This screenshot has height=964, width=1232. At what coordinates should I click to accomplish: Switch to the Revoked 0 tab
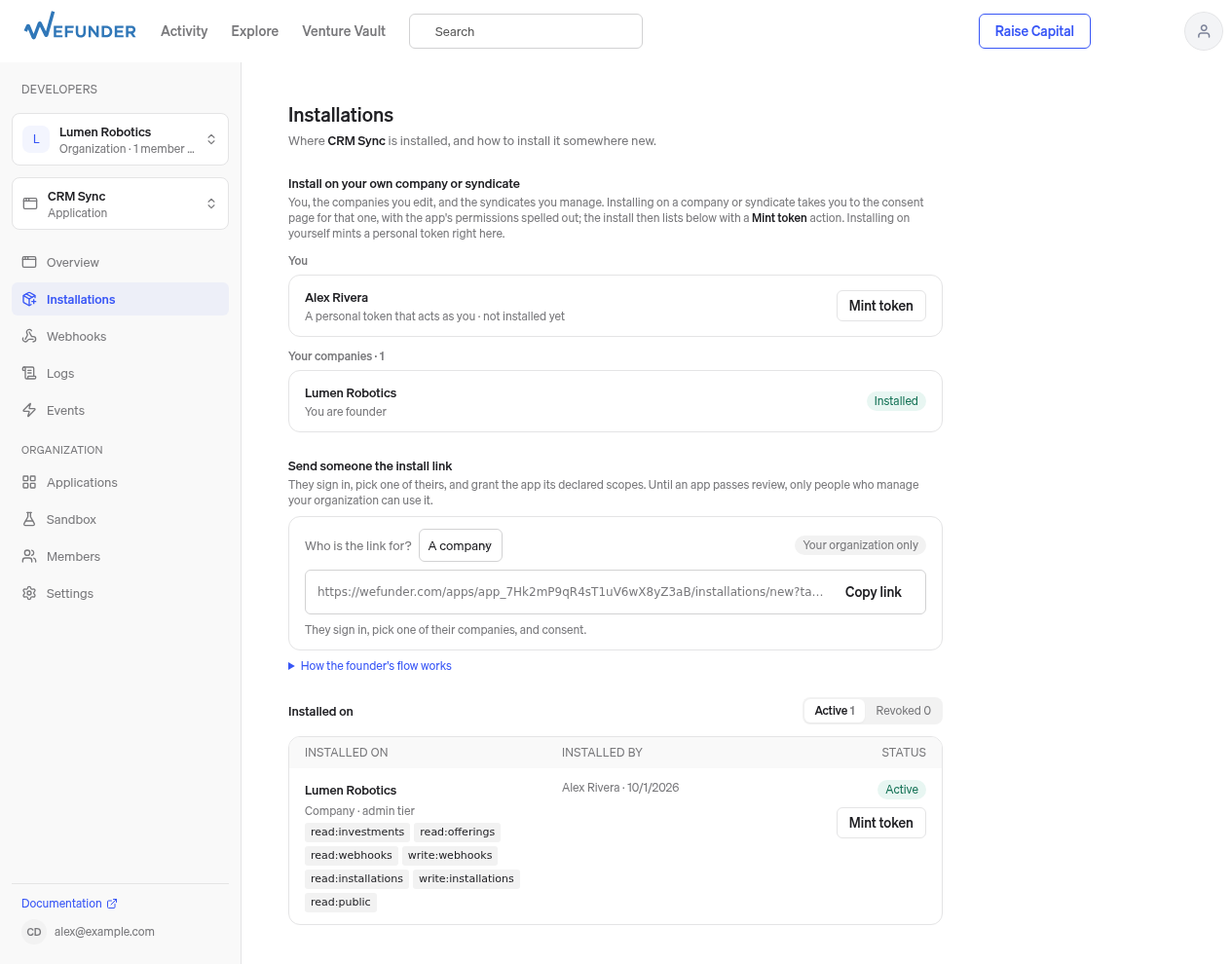(x=903, y=711)
